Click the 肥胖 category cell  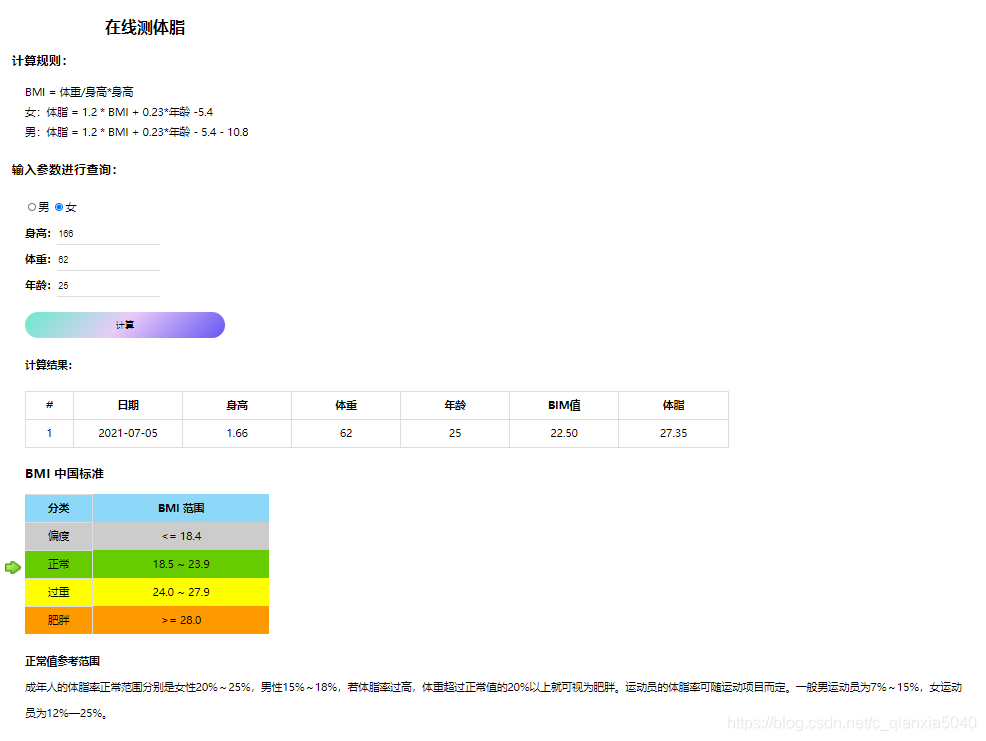pyautogui.click(x=58, y=620)
